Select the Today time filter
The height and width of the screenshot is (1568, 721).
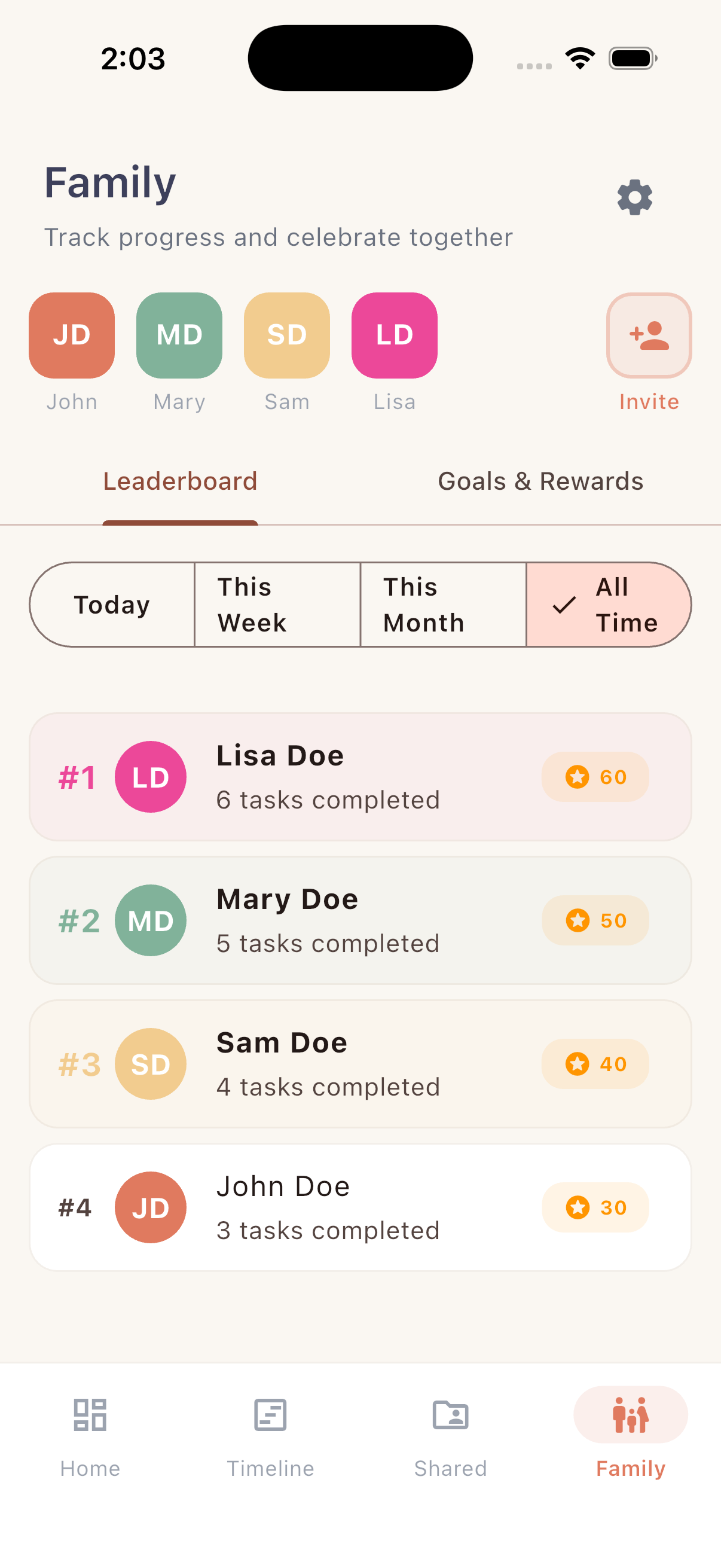[112, 605]
